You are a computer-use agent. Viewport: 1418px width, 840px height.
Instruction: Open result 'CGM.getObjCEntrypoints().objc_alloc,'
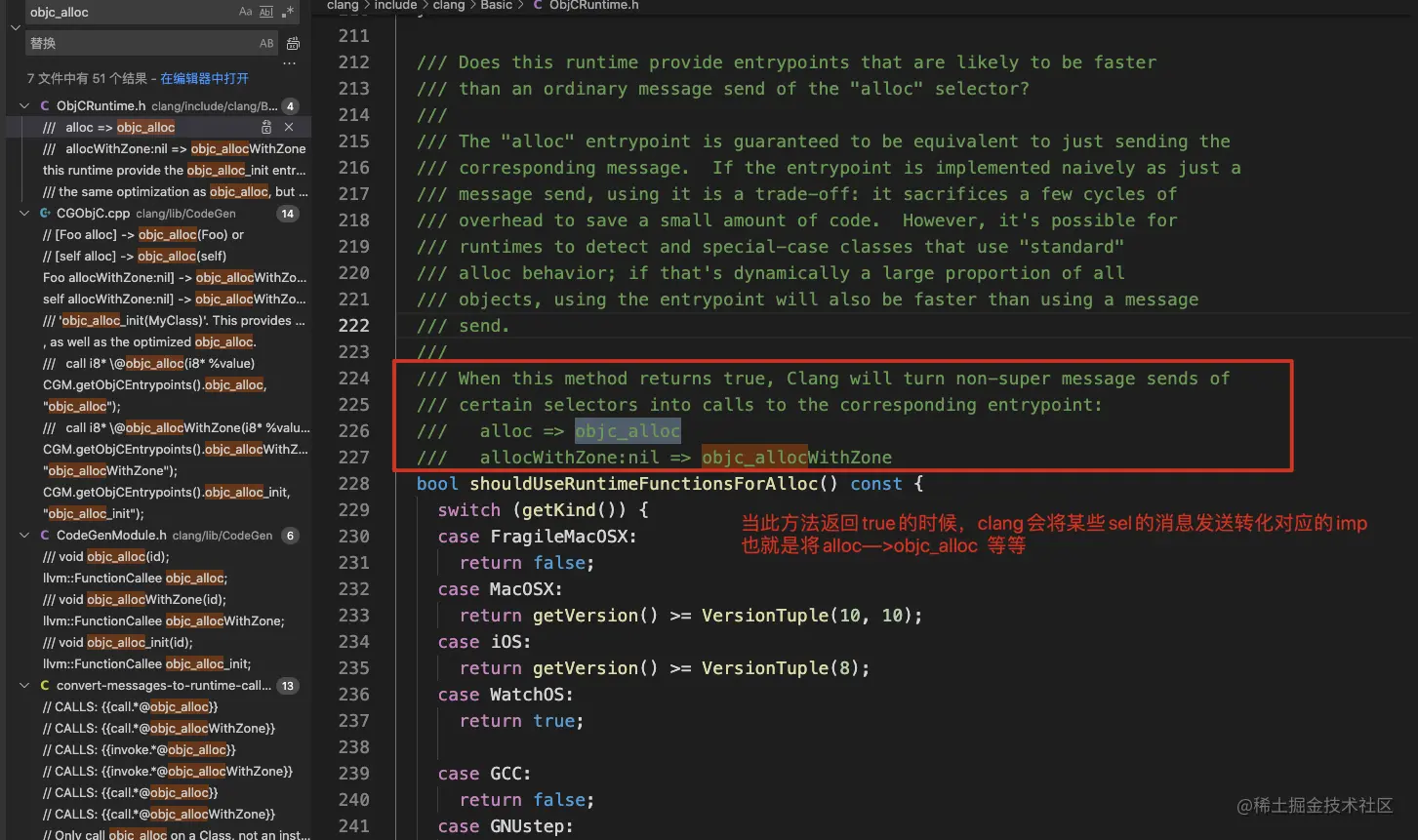155,385
